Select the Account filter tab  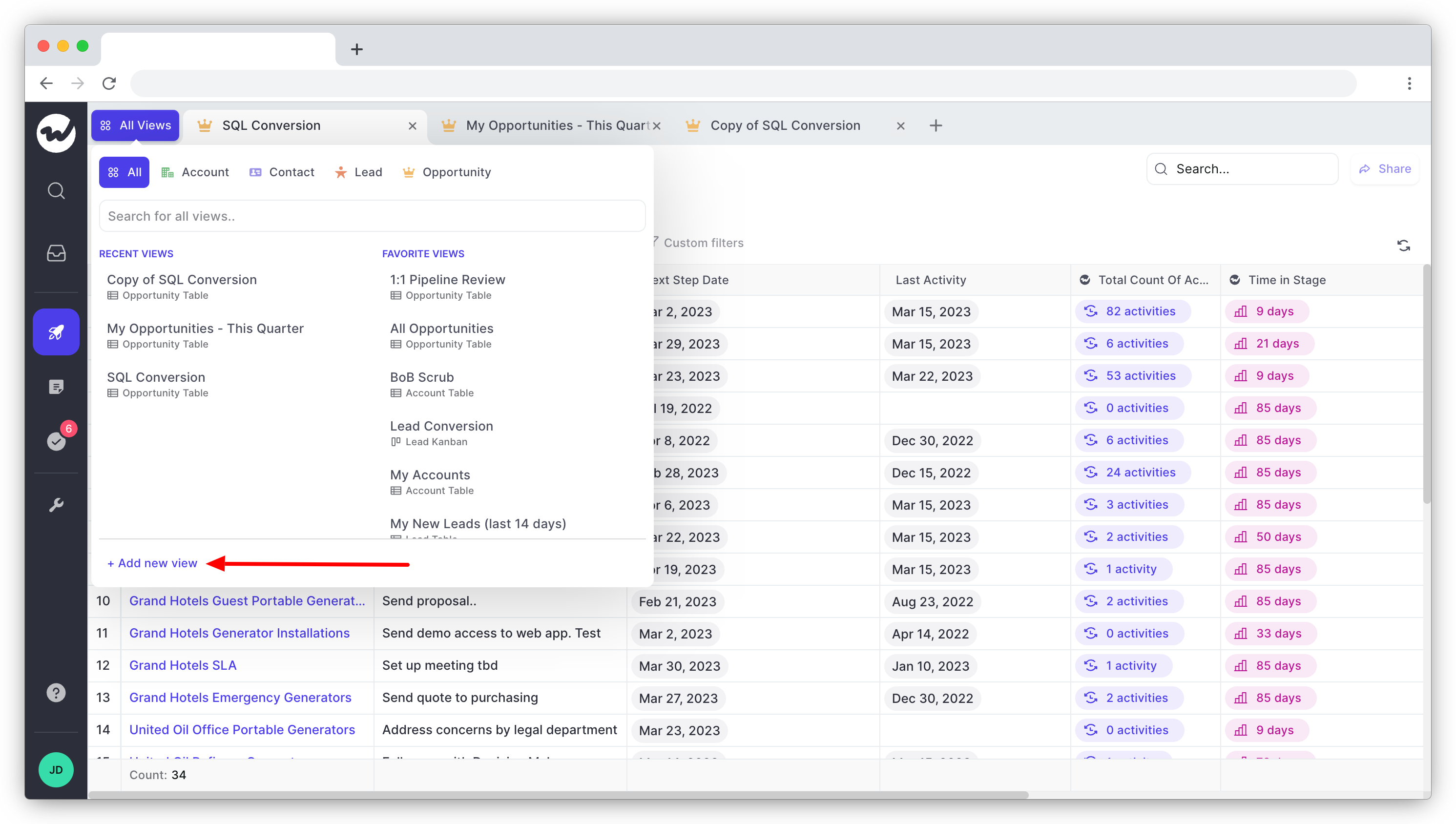point(196,172)
